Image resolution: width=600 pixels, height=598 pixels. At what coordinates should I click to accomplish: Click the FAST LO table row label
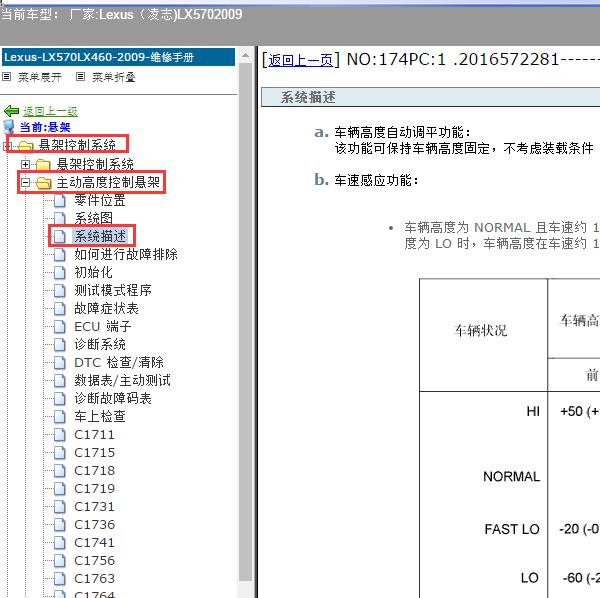pos(512,529)
